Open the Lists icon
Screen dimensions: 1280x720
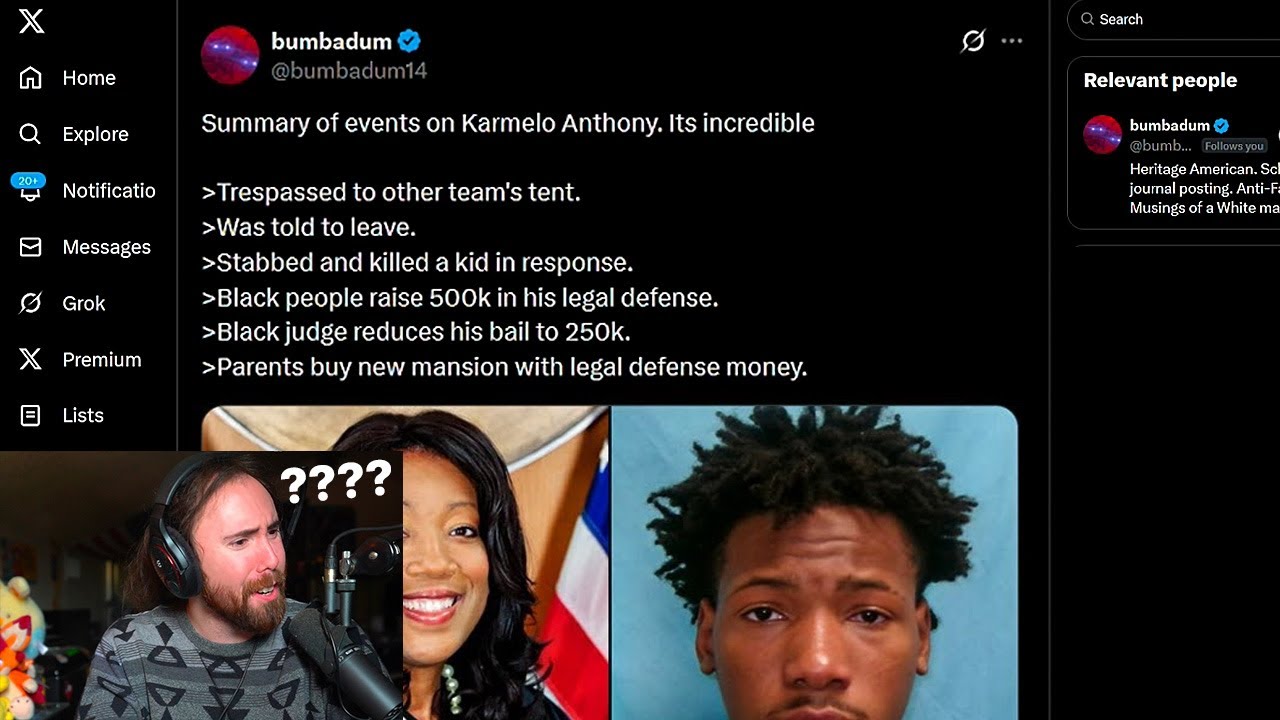(31, 415)
